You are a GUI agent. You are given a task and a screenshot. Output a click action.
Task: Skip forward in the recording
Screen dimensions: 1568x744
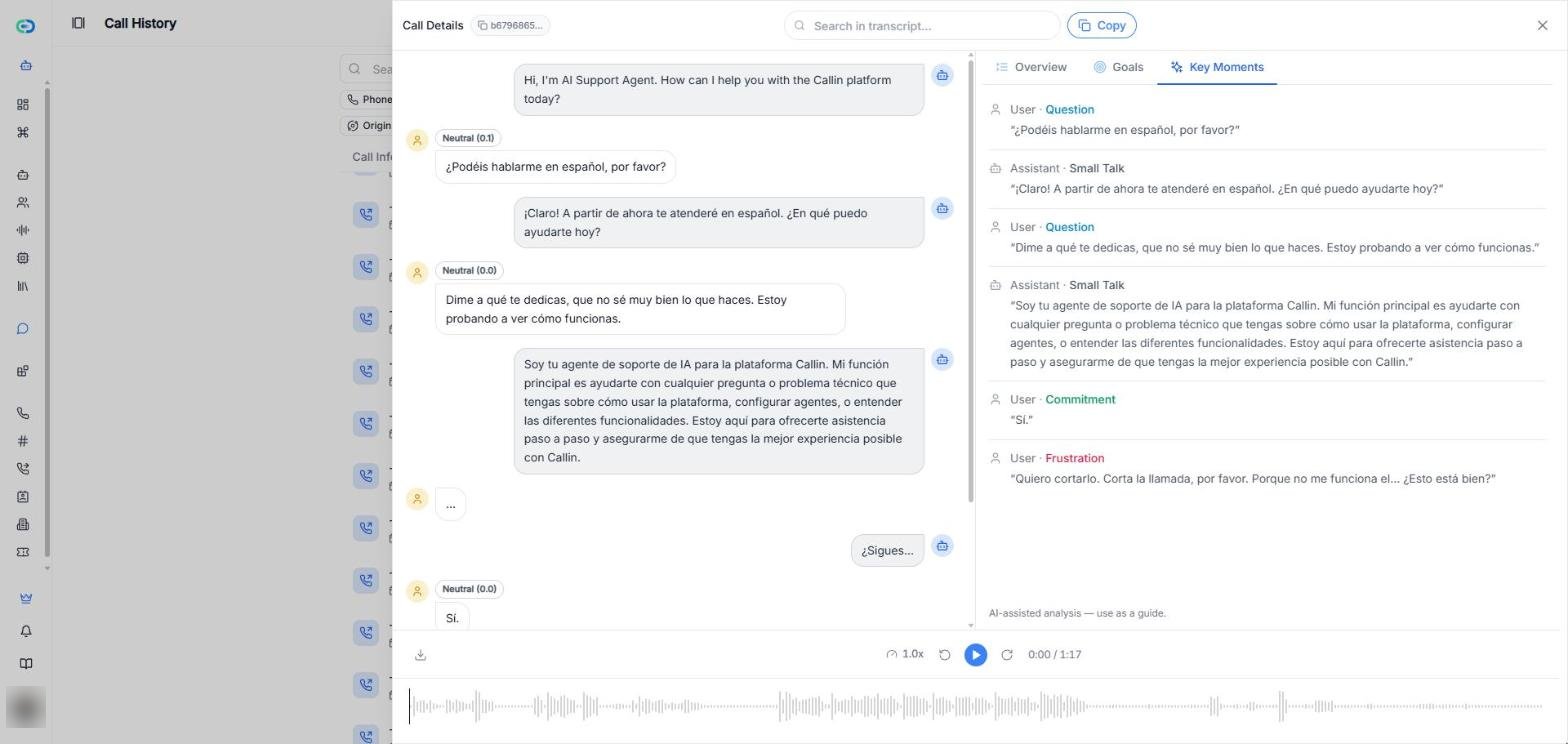(x=1007, y=654)
